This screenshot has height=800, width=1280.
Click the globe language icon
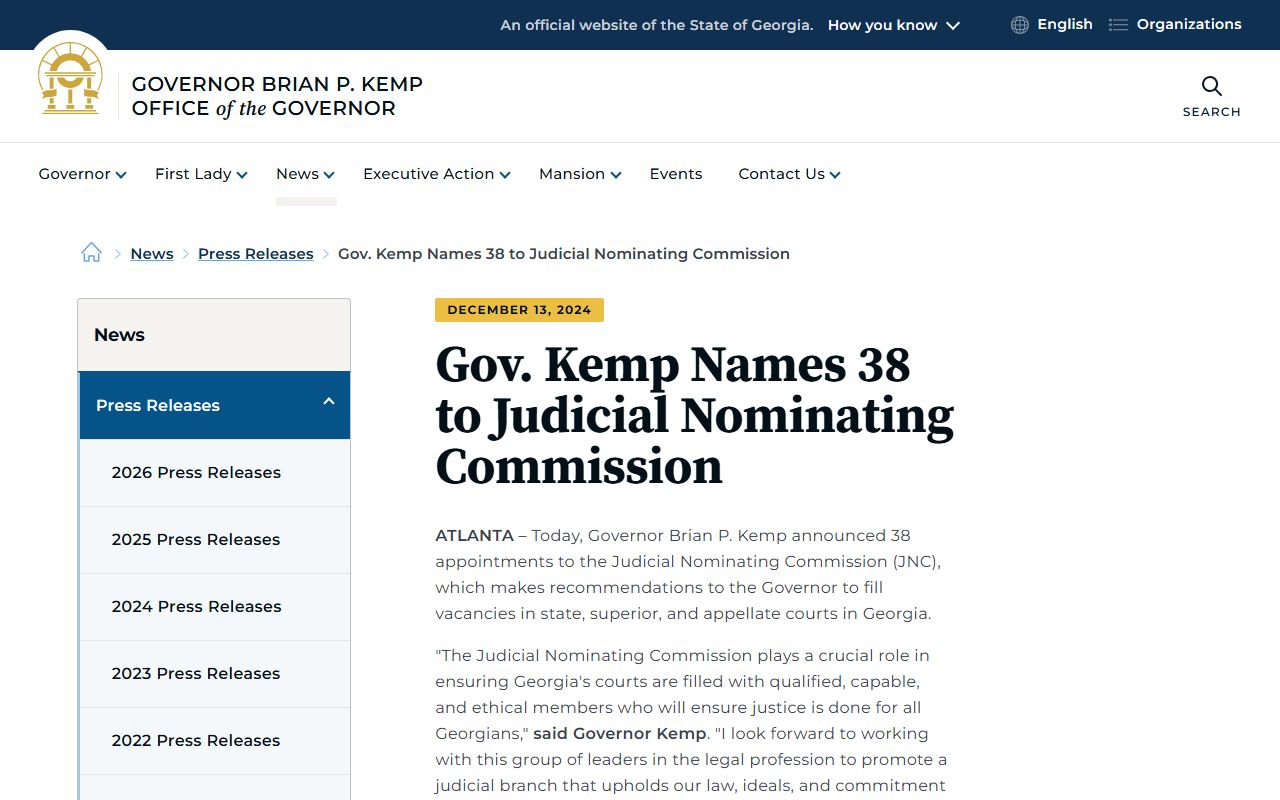pyautogui.click(x=1020, y=25)
